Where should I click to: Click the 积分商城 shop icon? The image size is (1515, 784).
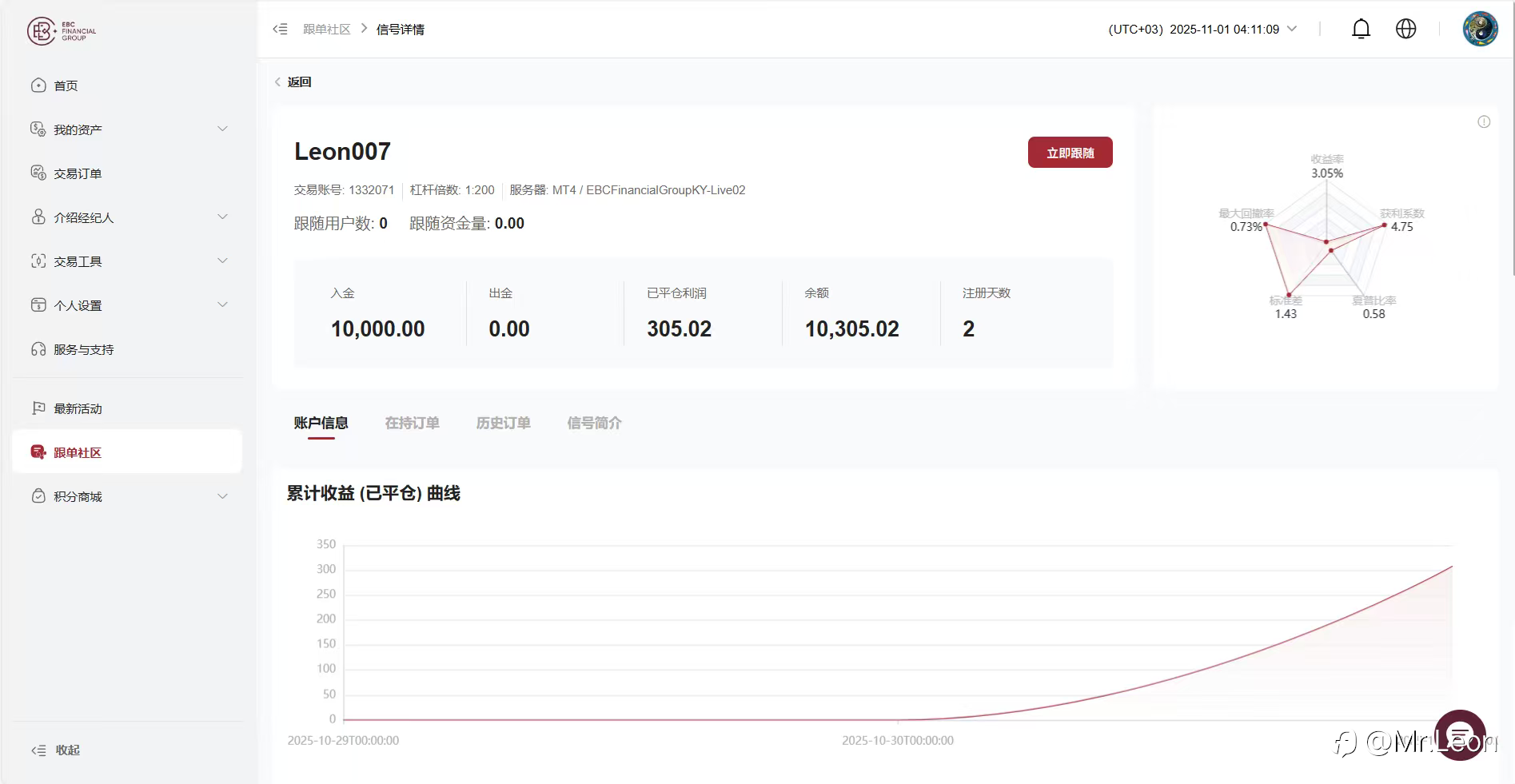coord(38,496)
